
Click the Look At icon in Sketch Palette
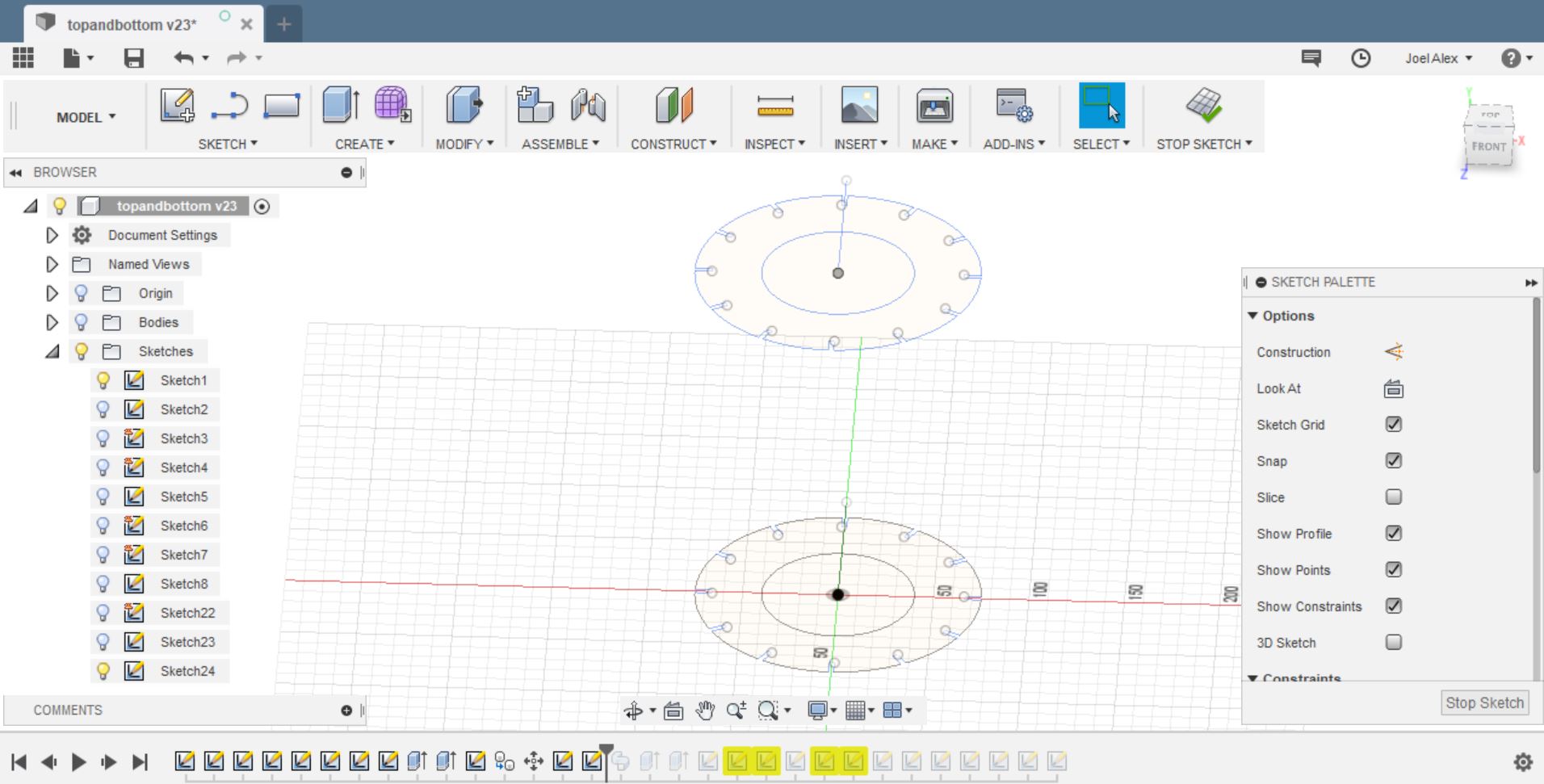click(1394, 389)
